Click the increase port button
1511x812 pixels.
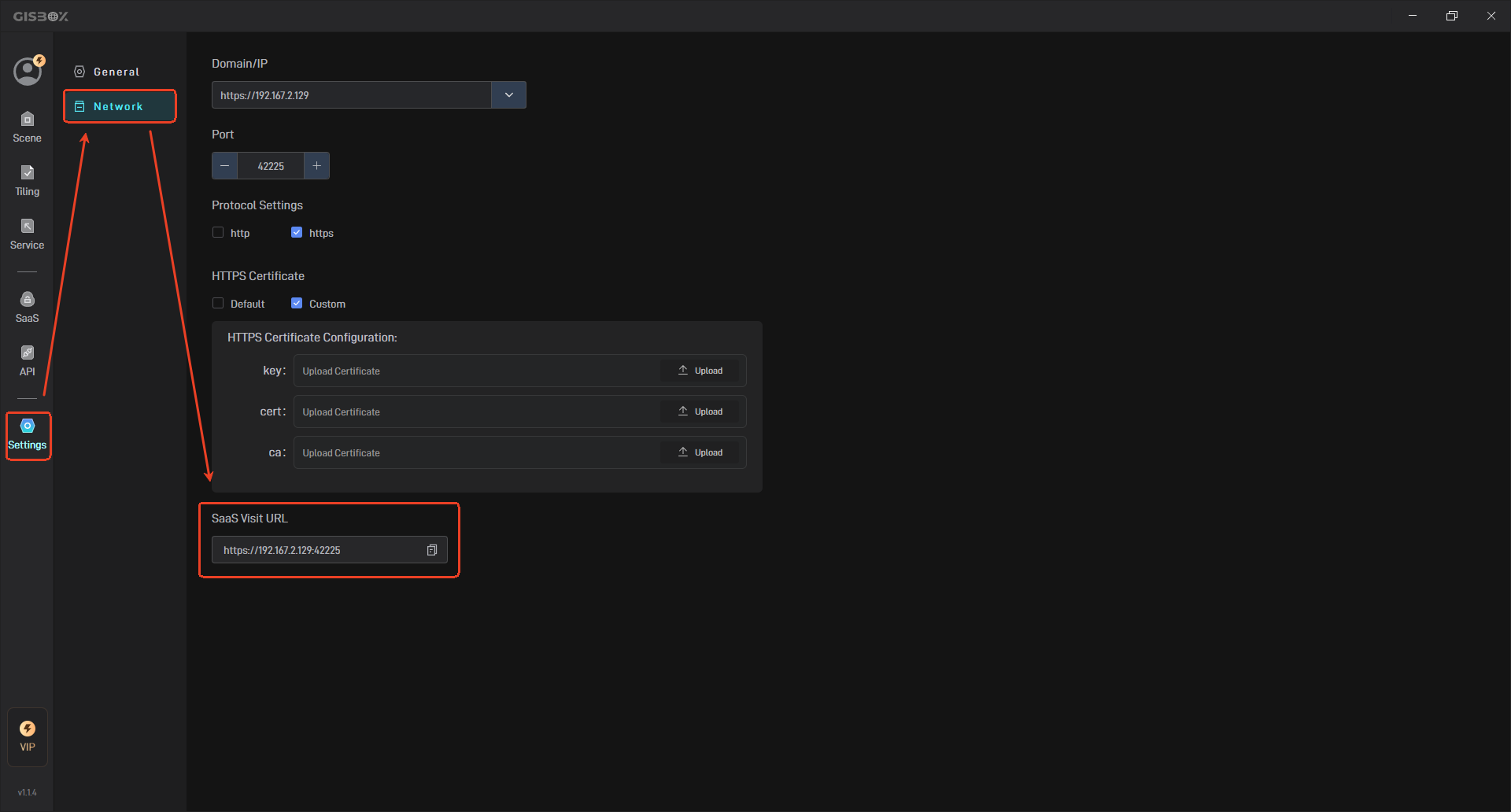coord(316,165)
